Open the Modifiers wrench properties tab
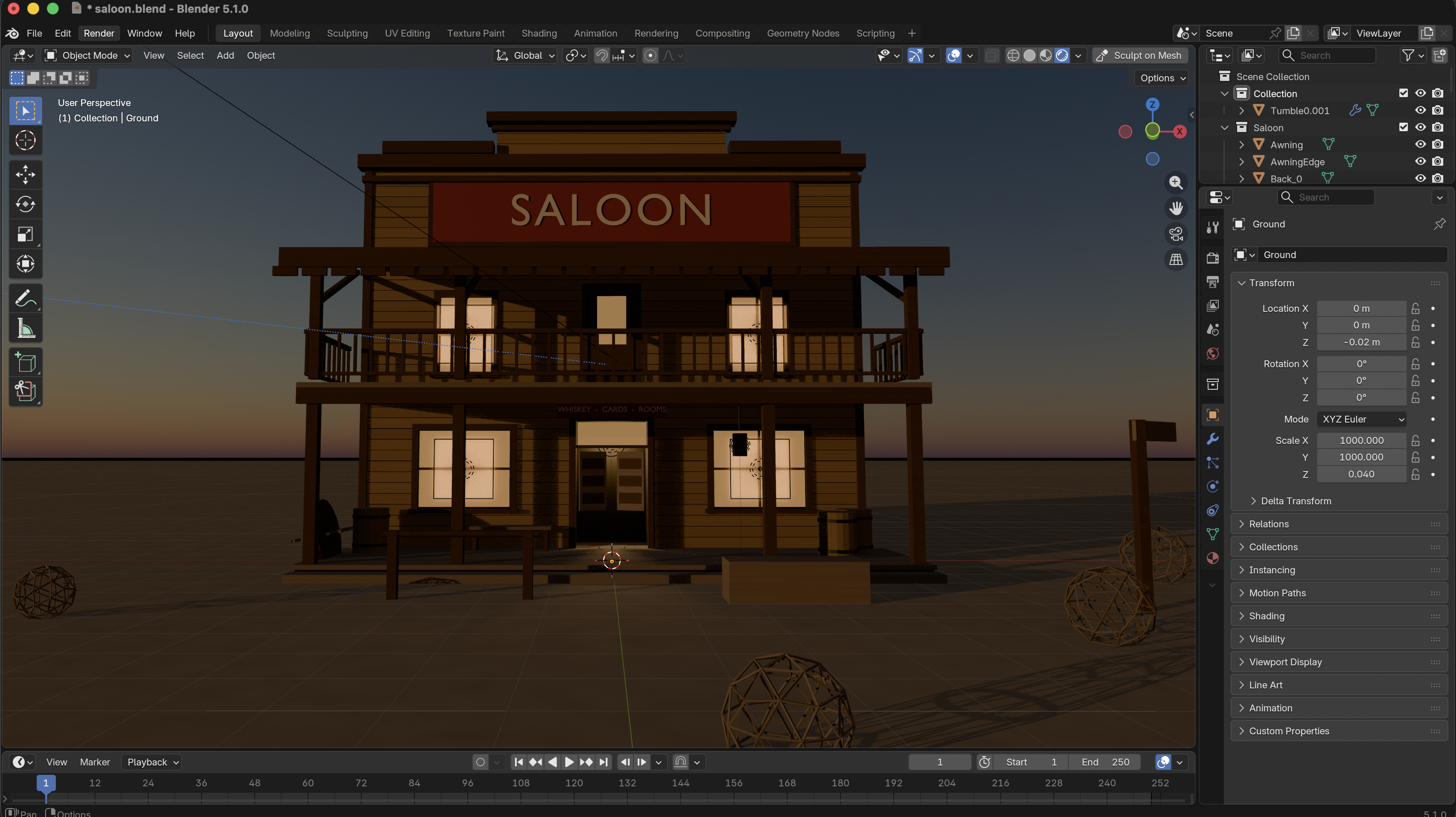The width and height of the screenshot is (1456, 817). coord(1212,439)
